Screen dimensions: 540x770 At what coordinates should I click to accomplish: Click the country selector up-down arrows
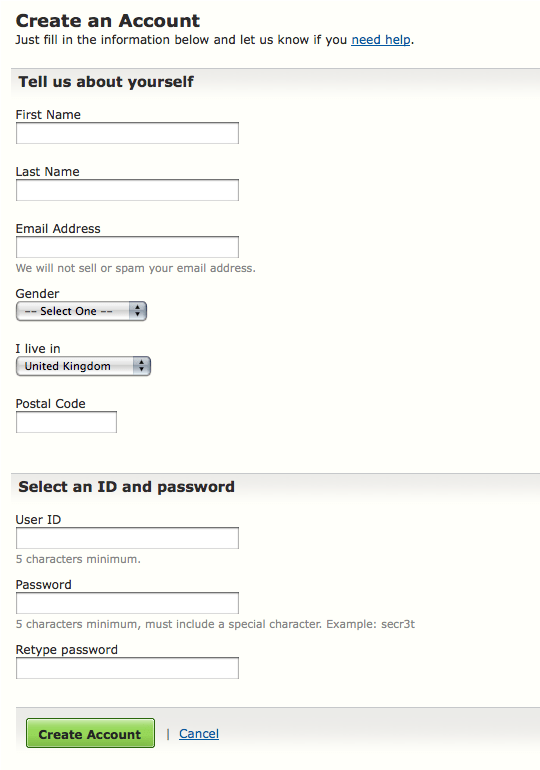141,366
